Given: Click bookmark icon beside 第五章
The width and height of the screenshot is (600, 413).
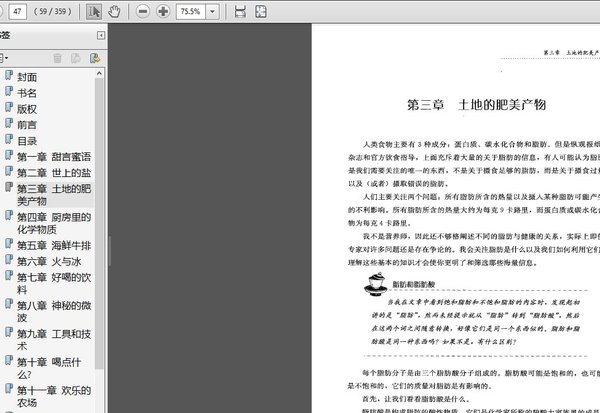Looking at the screenshot, I should tap(8, 243).
